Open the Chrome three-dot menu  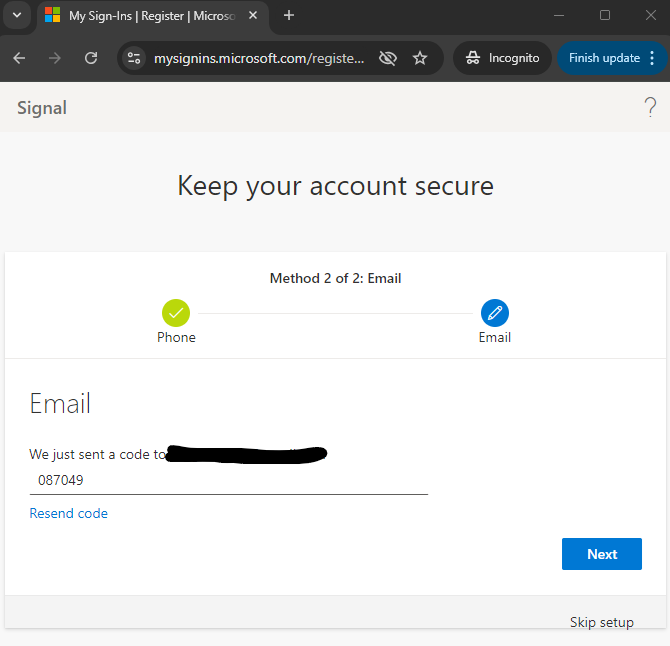tap(652, 58)
